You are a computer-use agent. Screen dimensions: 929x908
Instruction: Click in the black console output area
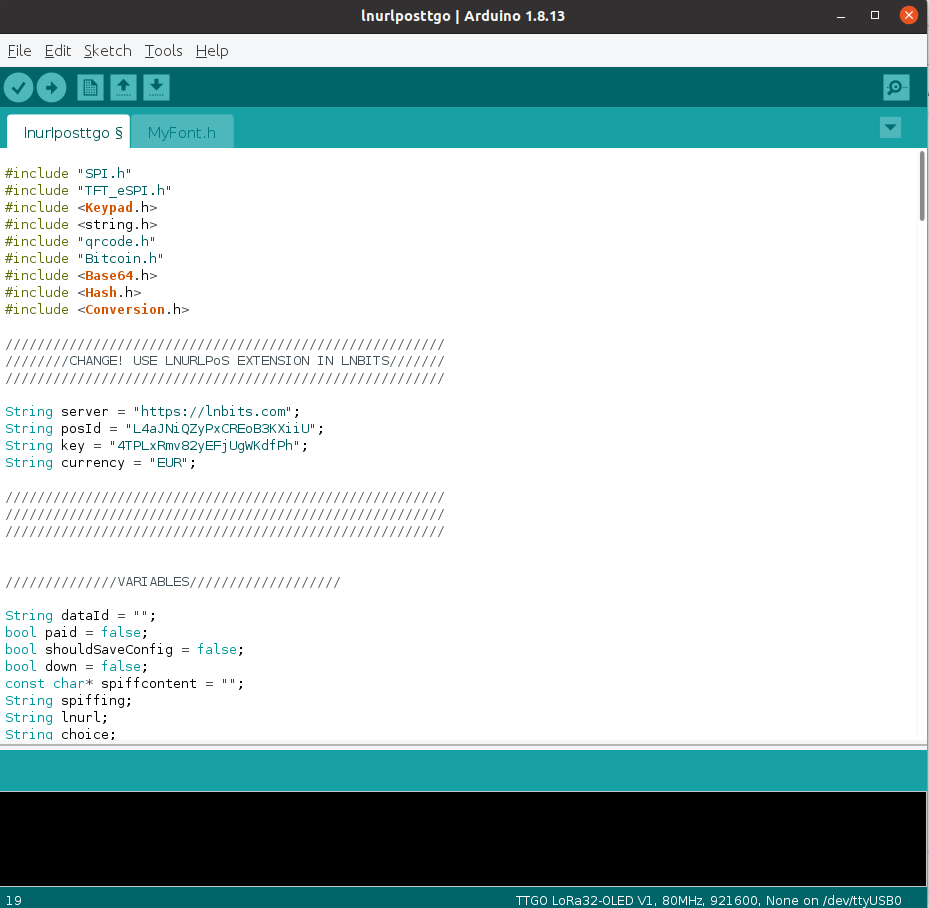(464, 838)
